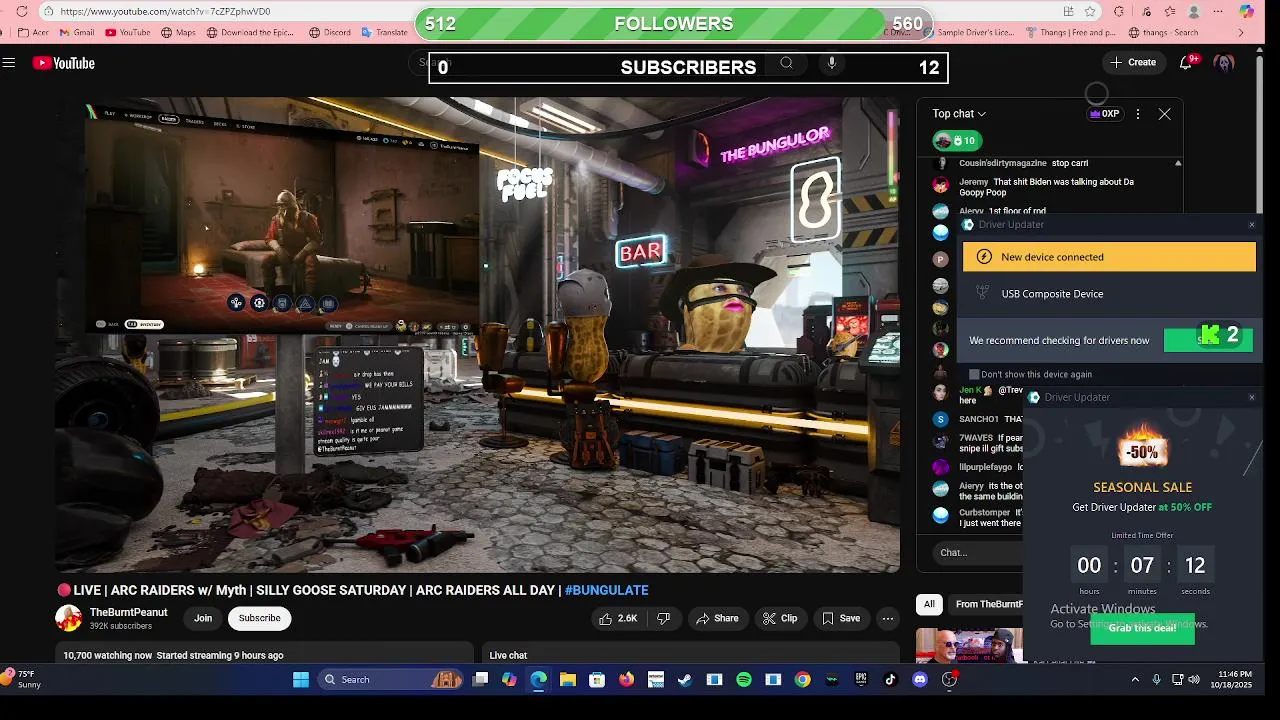
Task: Open Discord from the taskbar
Action: tap(920, 680)
